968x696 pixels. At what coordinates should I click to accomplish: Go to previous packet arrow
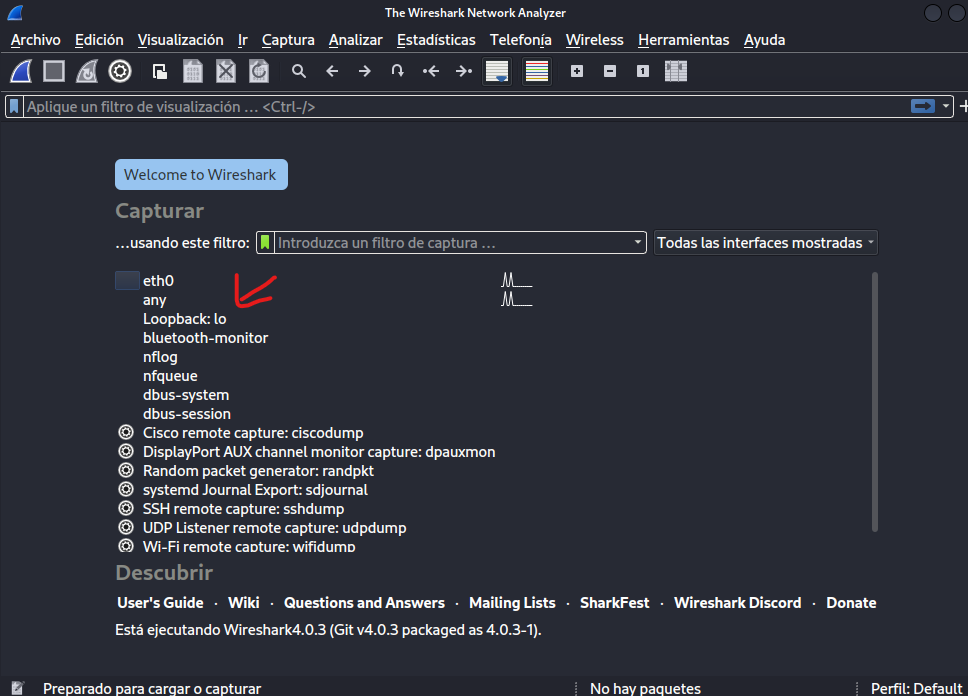pos(332,71)
